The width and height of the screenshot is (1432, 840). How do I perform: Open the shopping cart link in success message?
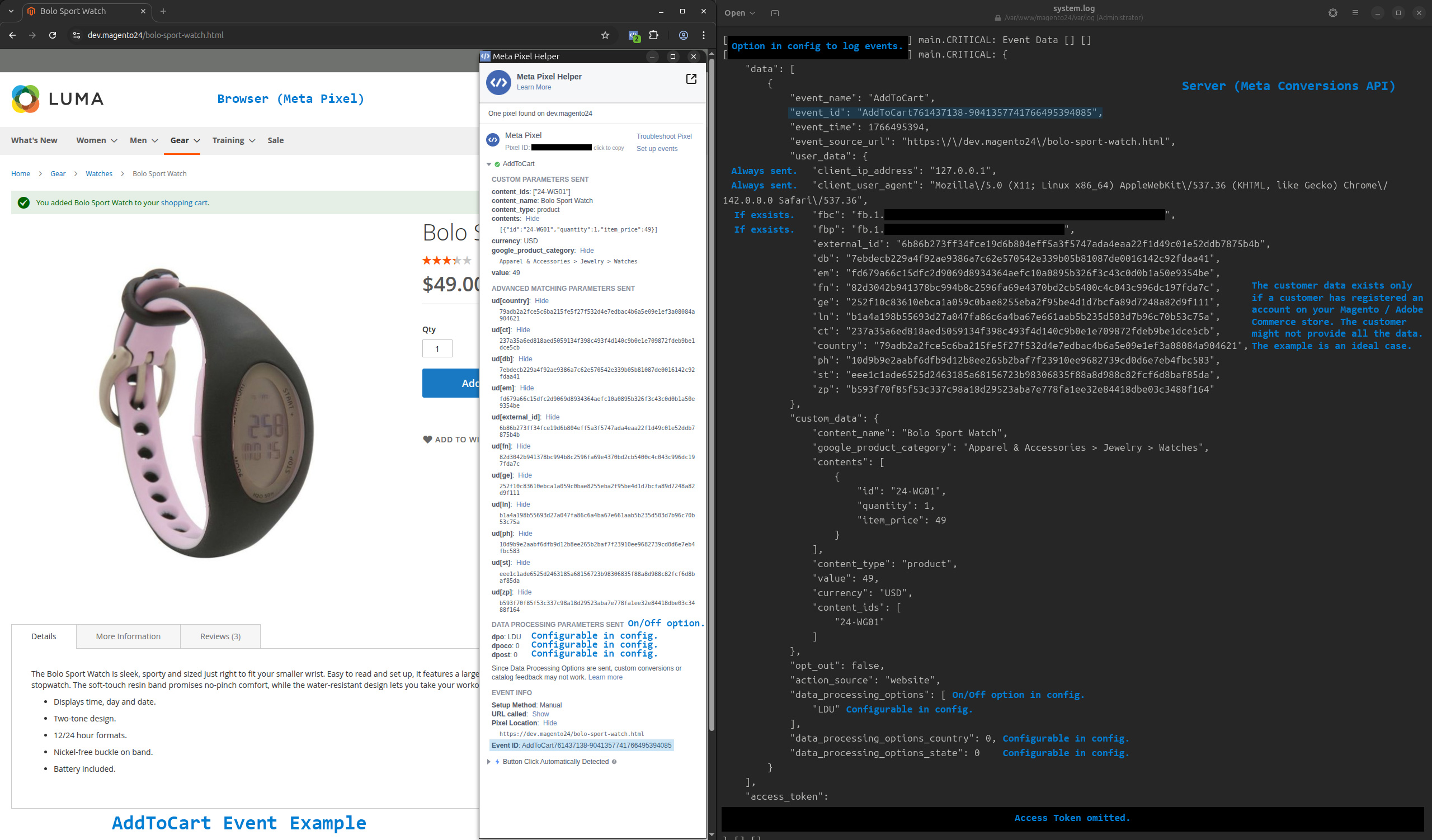tap(183, 203)
